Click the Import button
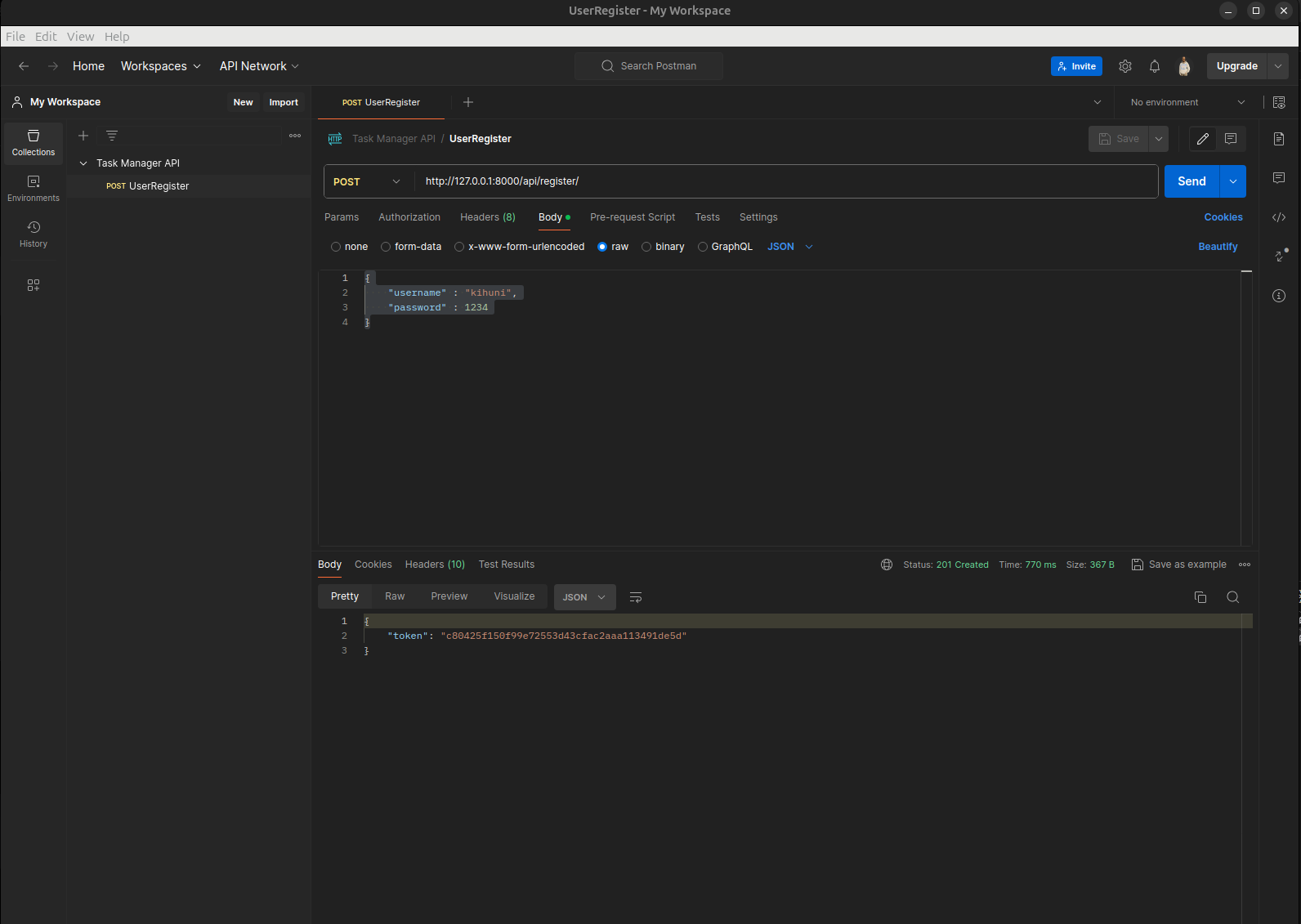The image size is (1301, 924). pyautogui.click(x=284, y=102)
